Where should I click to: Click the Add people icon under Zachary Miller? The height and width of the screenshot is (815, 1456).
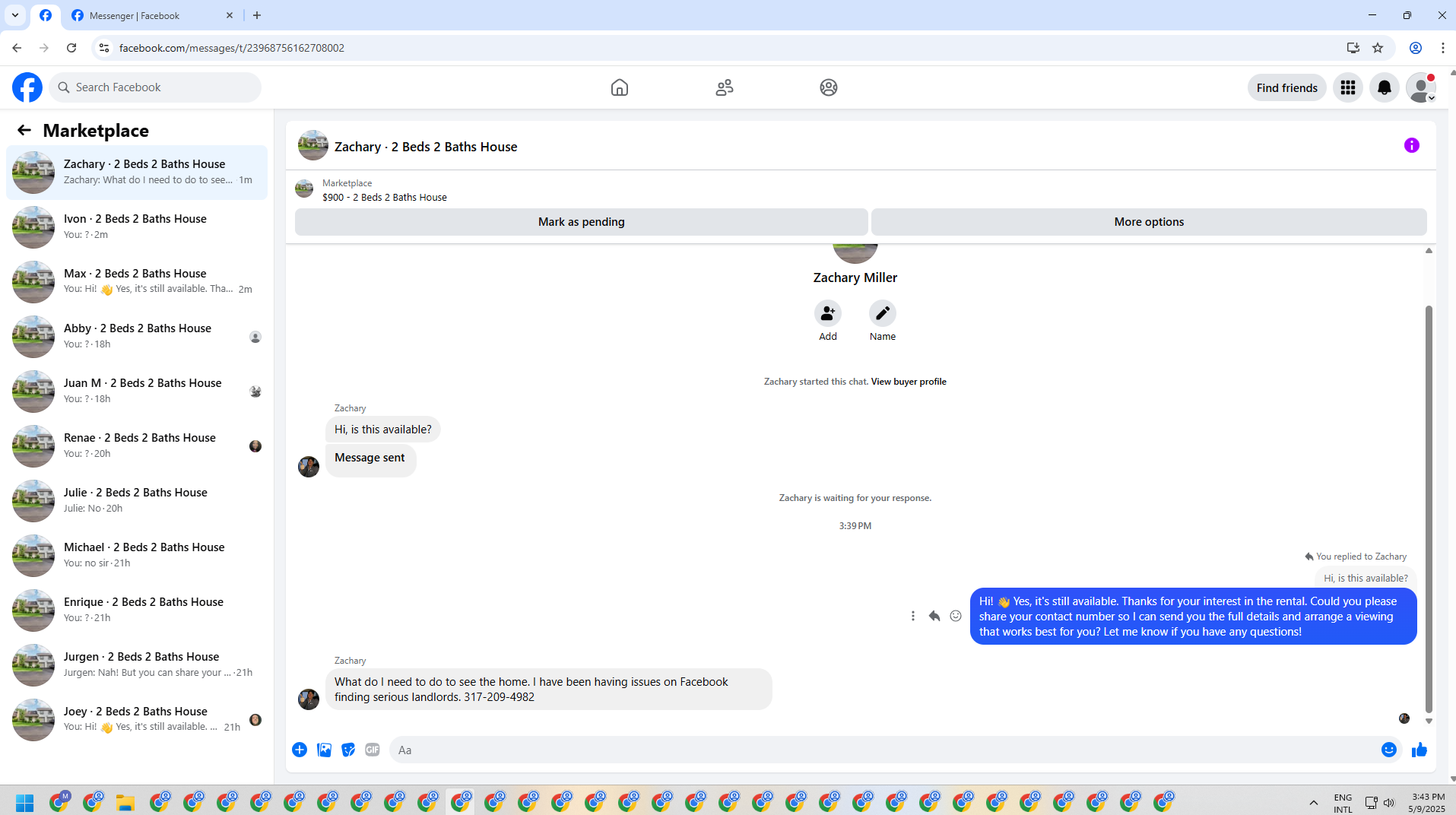(x=828, y=313)
